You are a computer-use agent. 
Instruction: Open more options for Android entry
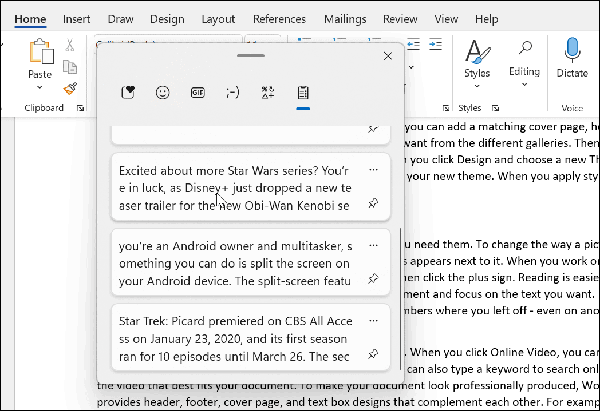click(373, 245)
